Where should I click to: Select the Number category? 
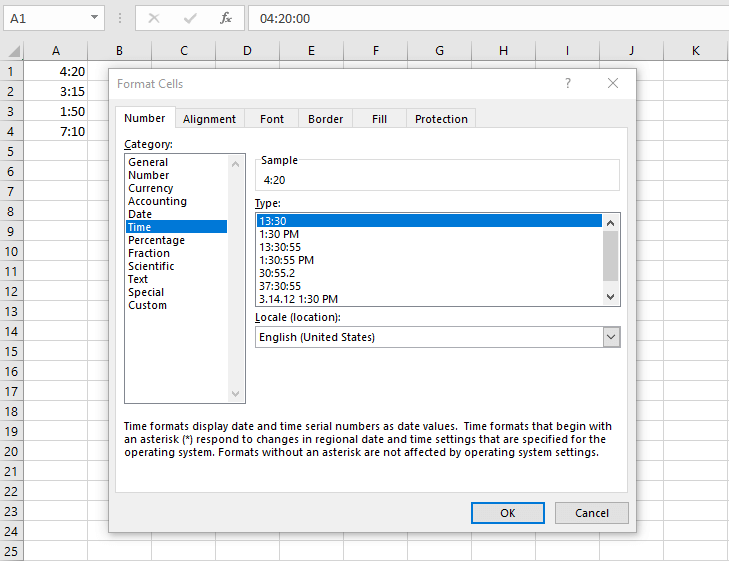pyautogui.click(x=177, y=175)
